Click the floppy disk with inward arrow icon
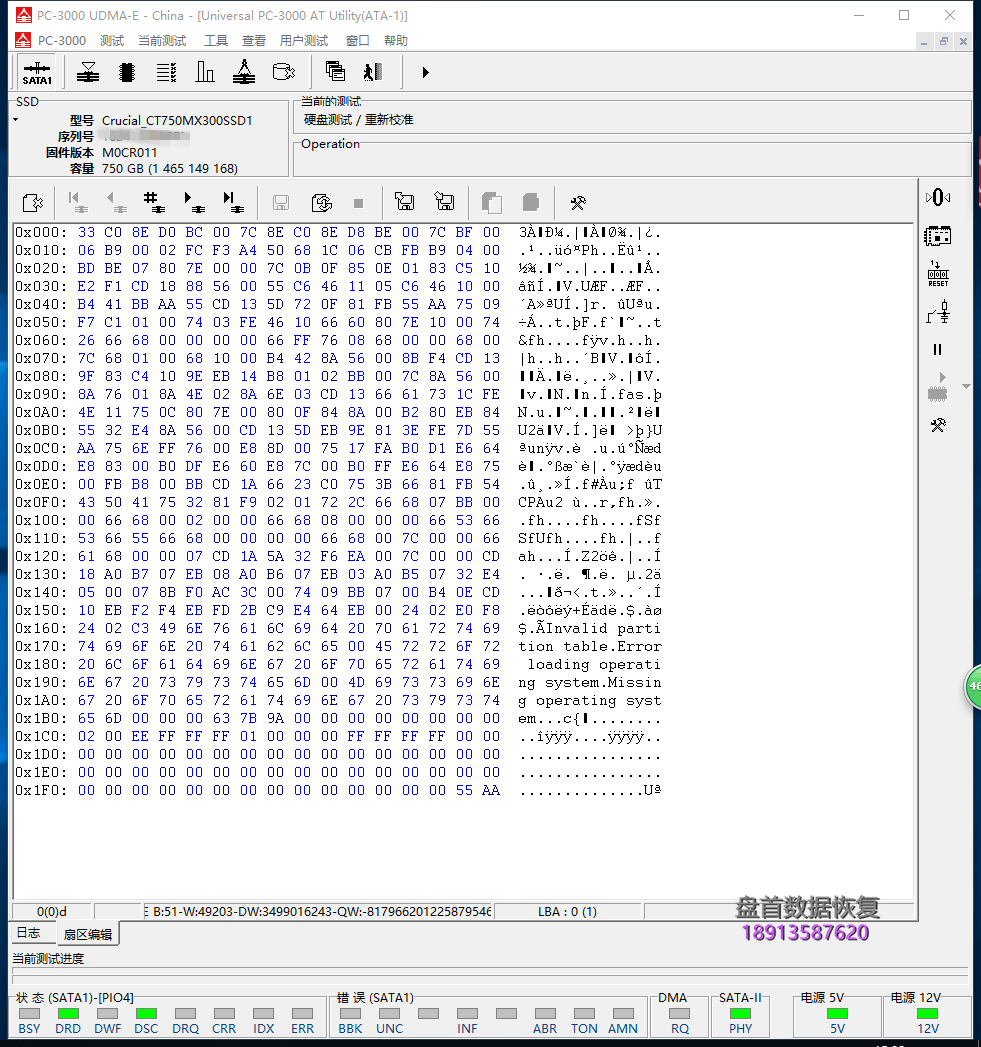 coord(444,202)
